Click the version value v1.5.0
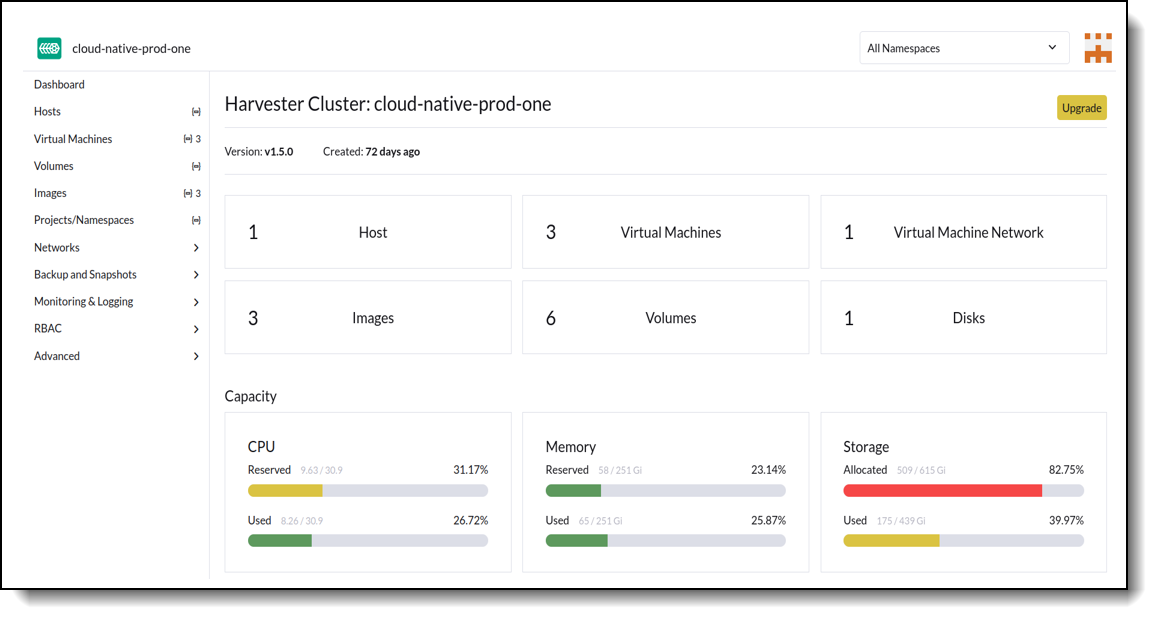The width and height of the screenshot is (1158, 620). 278,151
